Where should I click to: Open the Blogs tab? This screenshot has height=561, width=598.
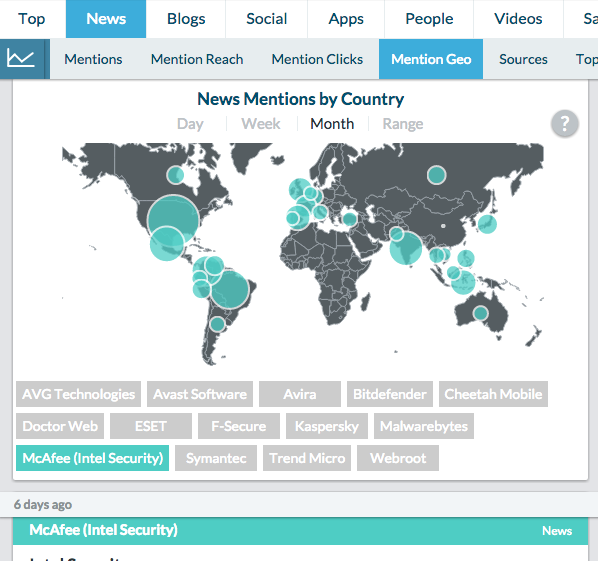pyautogui.click(x=186, y=19)
